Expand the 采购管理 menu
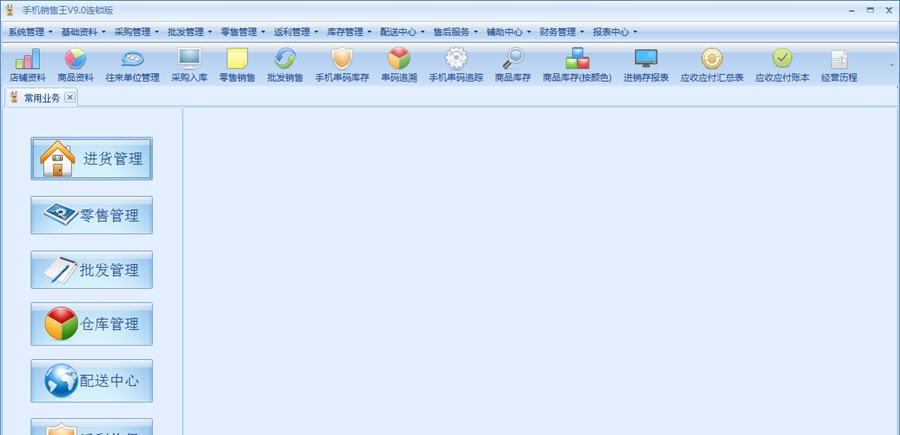The image size is (900, 435). [x=137, y=32]
